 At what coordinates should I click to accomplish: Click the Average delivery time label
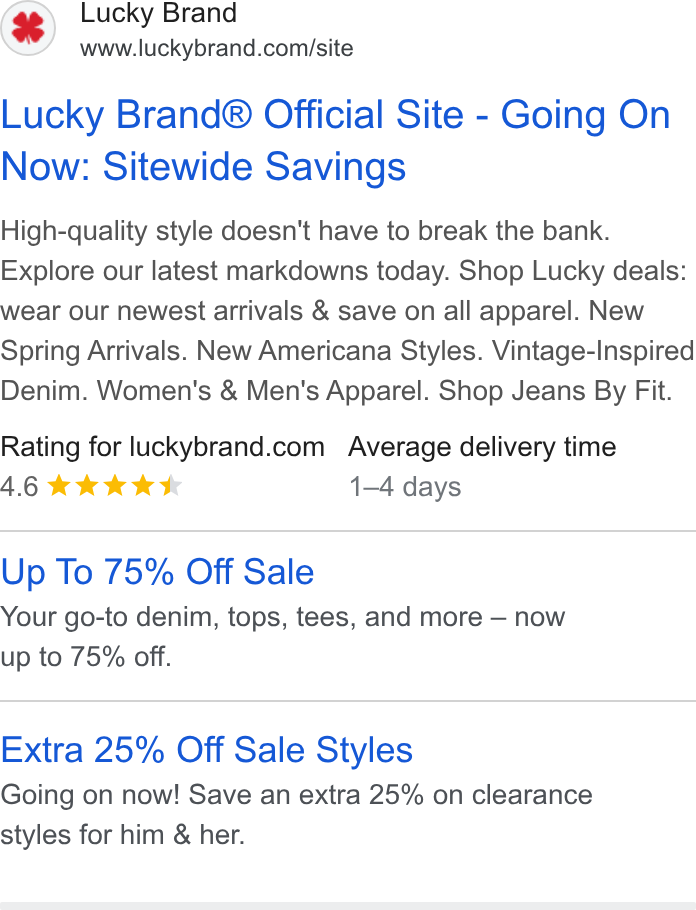(482, 447)
